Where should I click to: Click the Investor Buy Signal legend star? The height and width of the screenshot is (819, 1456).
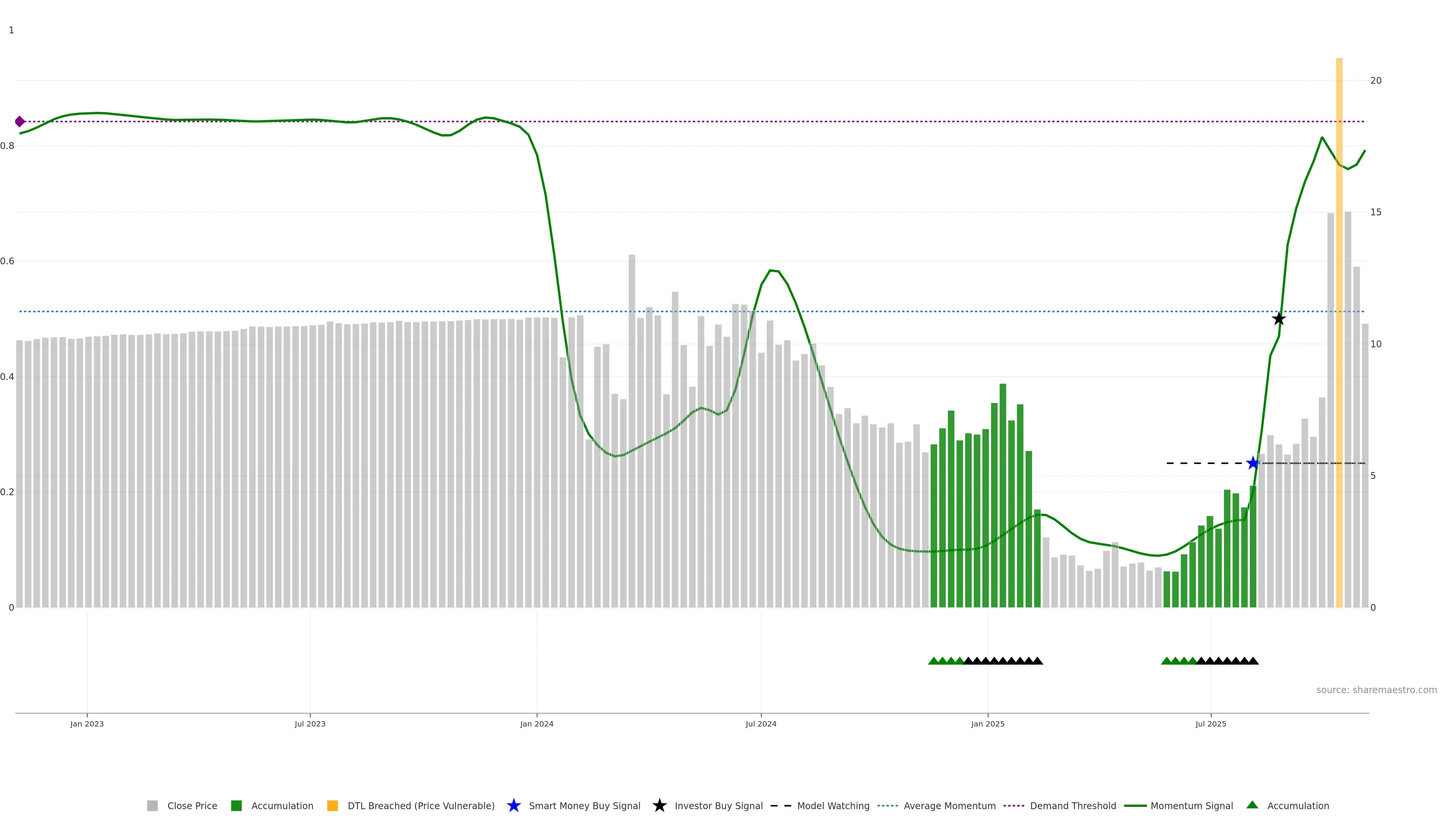point(659,805)
